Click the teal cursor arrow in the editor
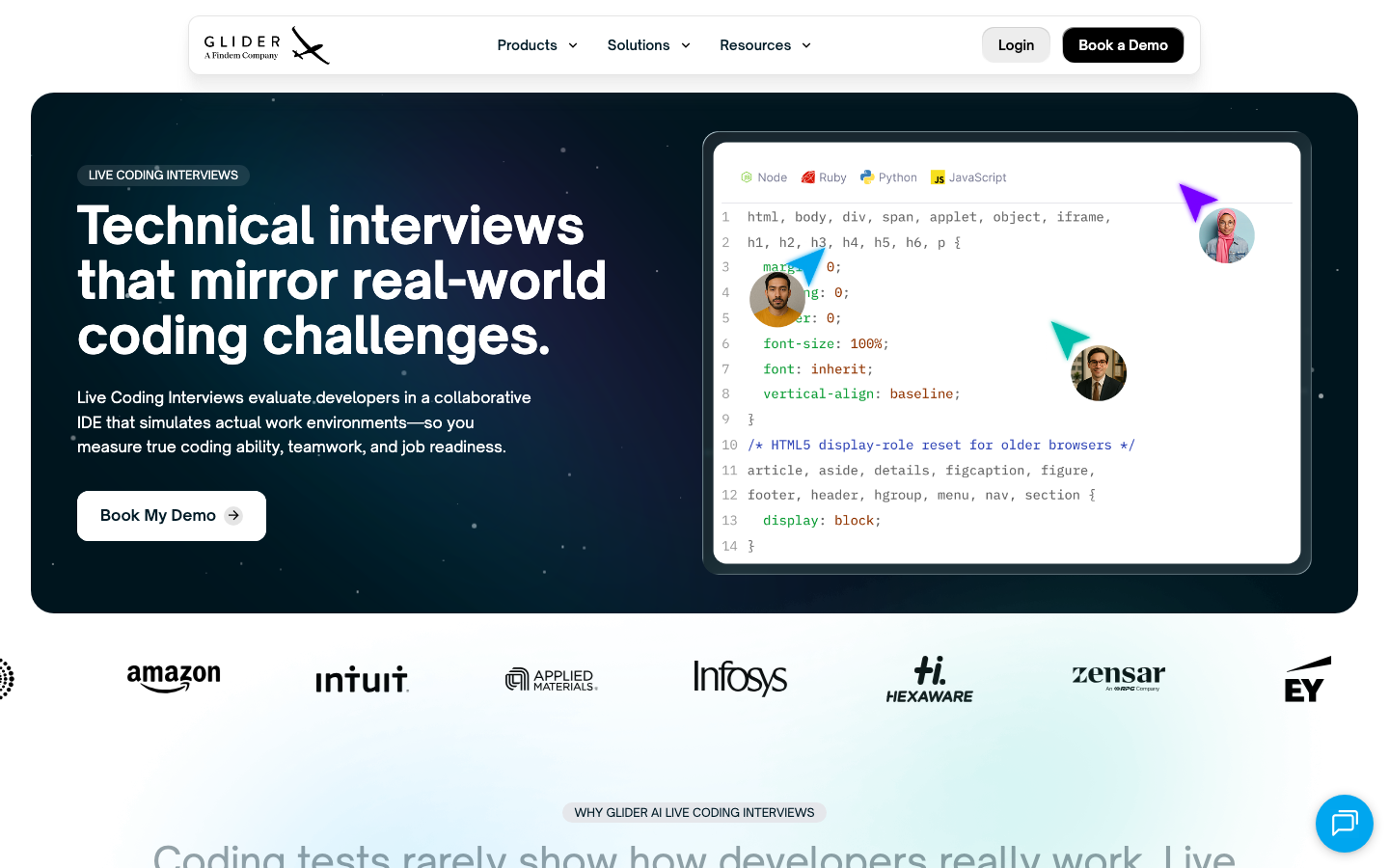 coord(1070,339)
